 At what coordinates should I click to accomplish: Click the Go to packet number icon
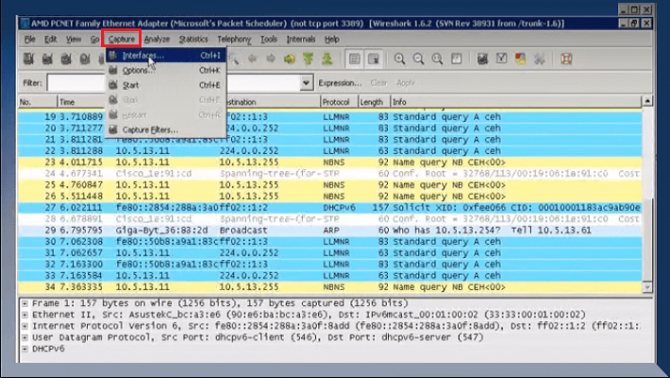tap(290, 59)
